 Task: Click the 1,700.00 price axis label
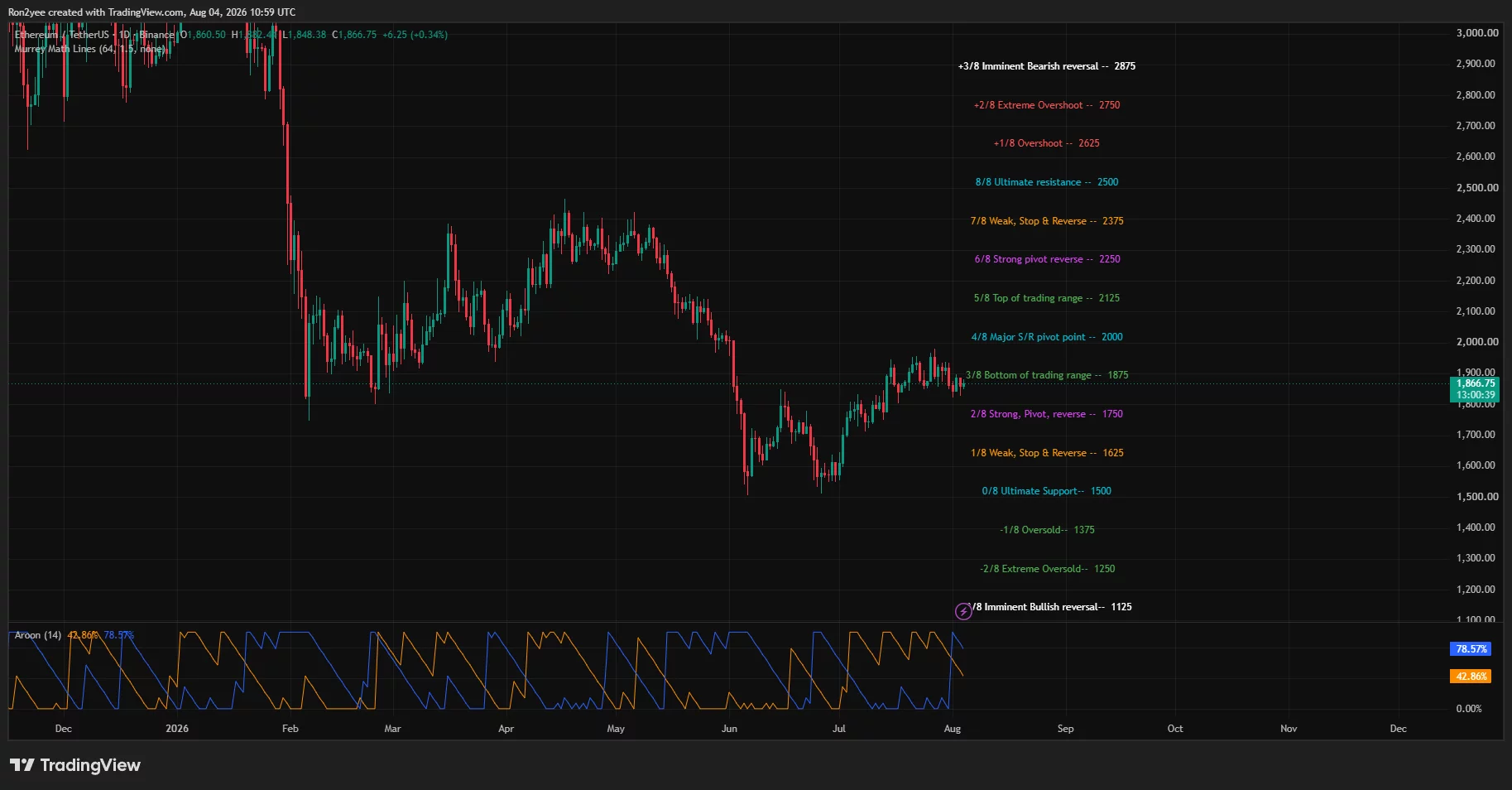click(1477, 435)
